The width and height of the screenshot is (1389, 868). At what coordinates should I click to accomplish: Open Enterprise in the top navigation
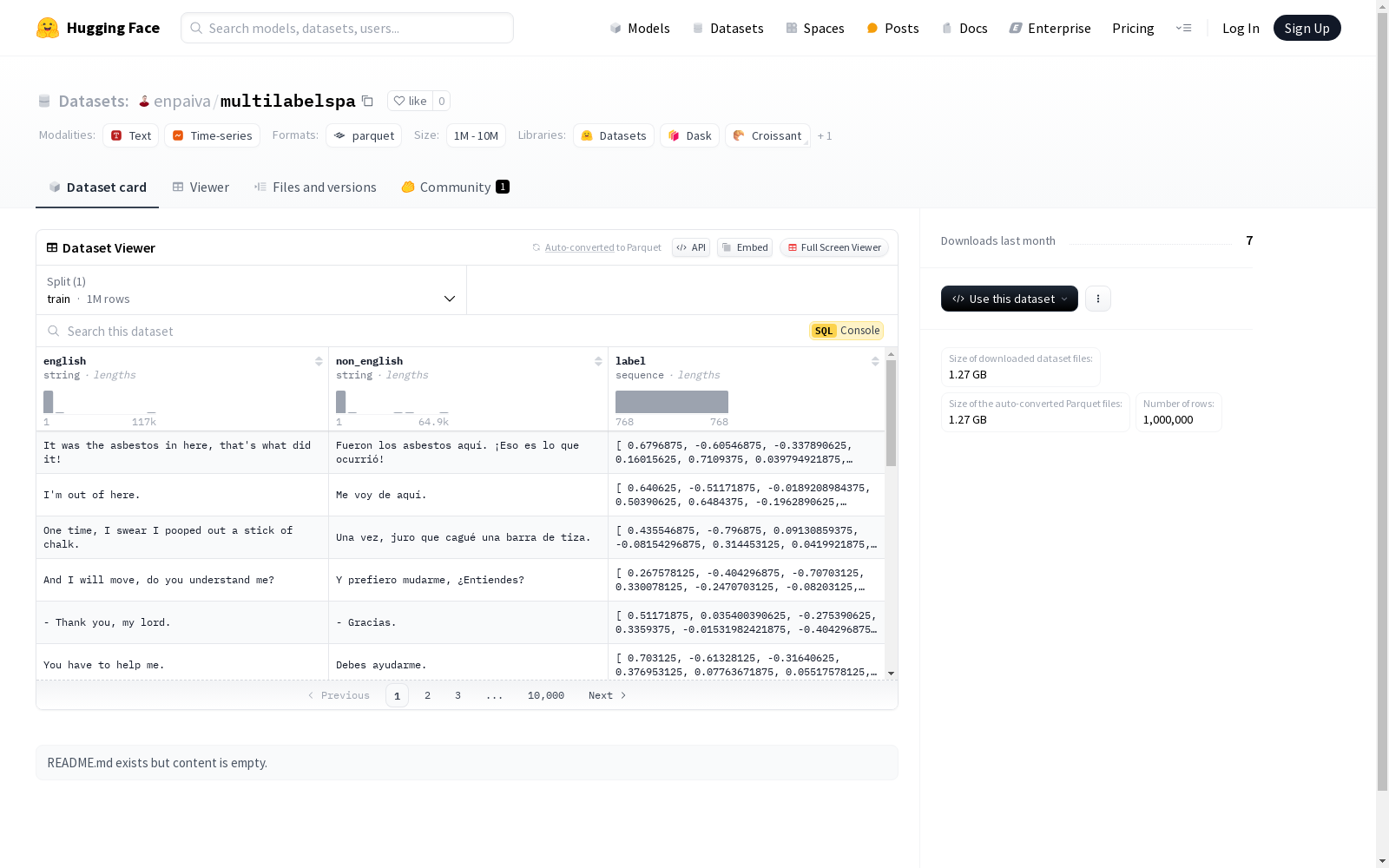click(x=1050, y=28)
